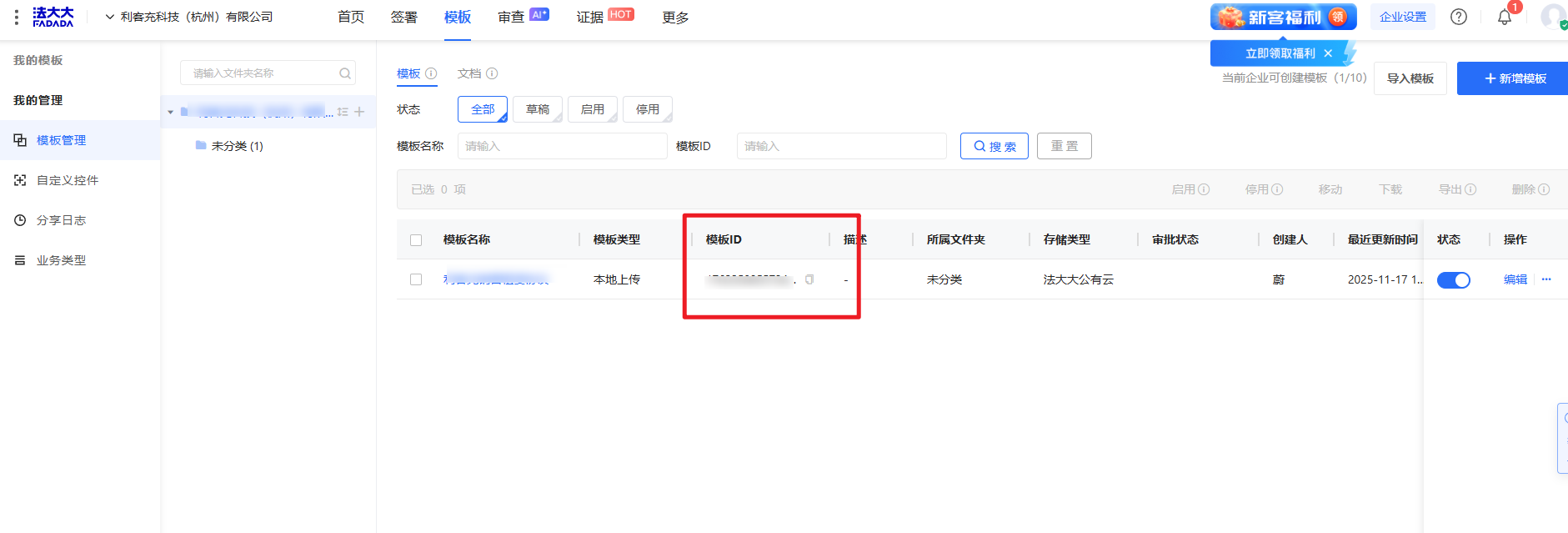The height and width of the screenshot is (533, 1568).
Task: Click the folder sort order icon
Action: pos(343,112)
